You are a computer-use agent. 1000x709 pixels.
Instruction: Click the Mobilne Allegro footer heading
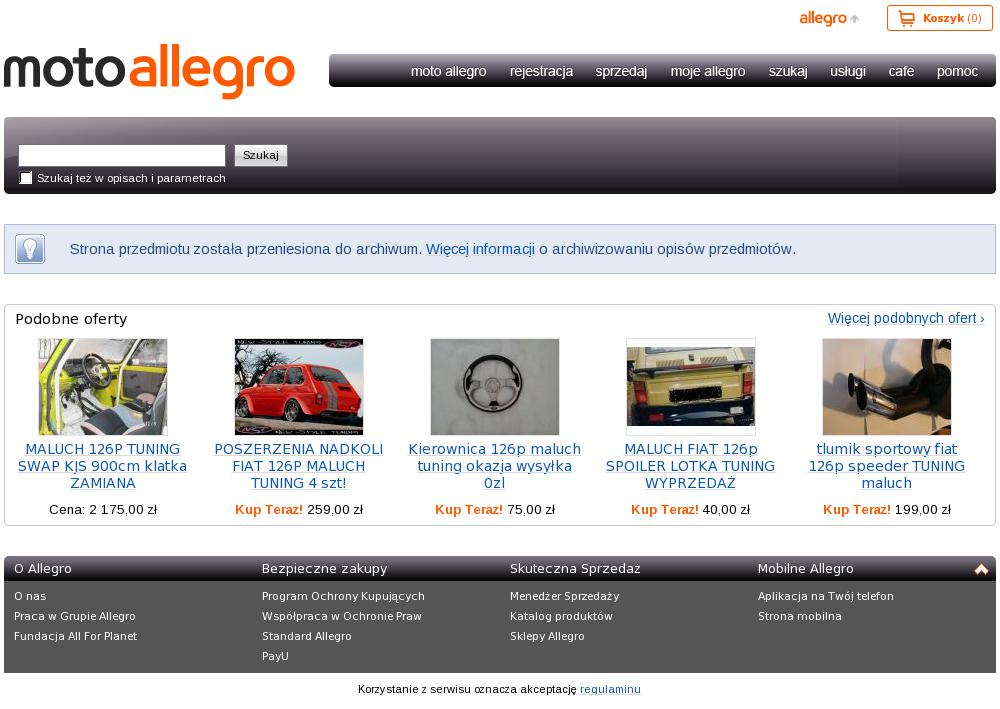(x=805, y=569)
